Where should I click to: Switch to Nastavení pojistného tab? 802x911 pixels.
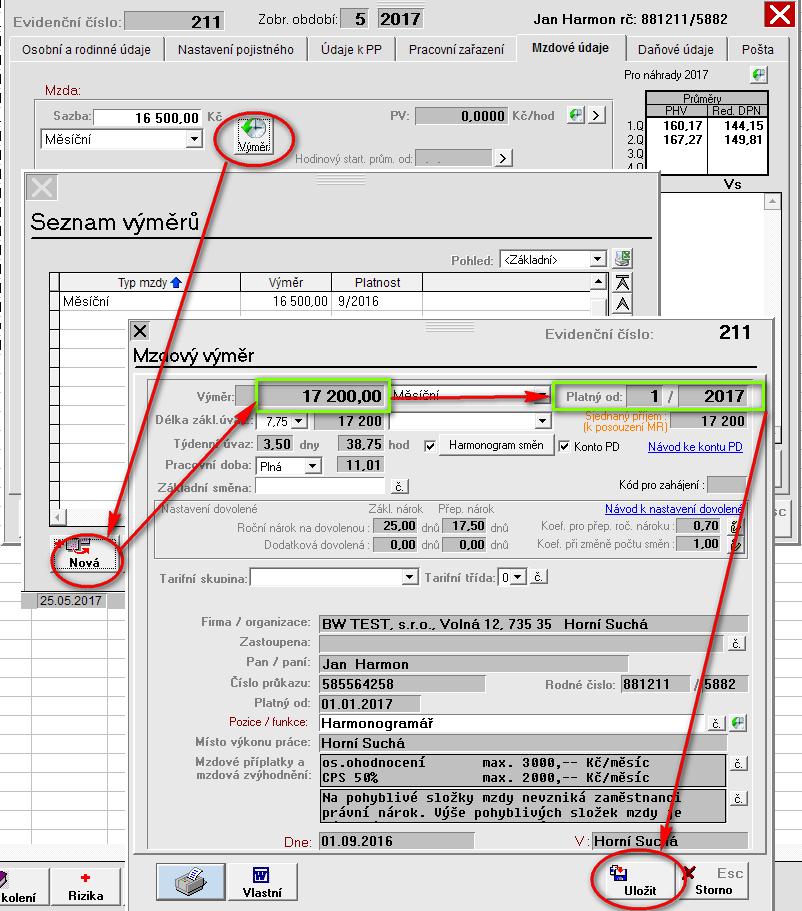coord(235,49)
